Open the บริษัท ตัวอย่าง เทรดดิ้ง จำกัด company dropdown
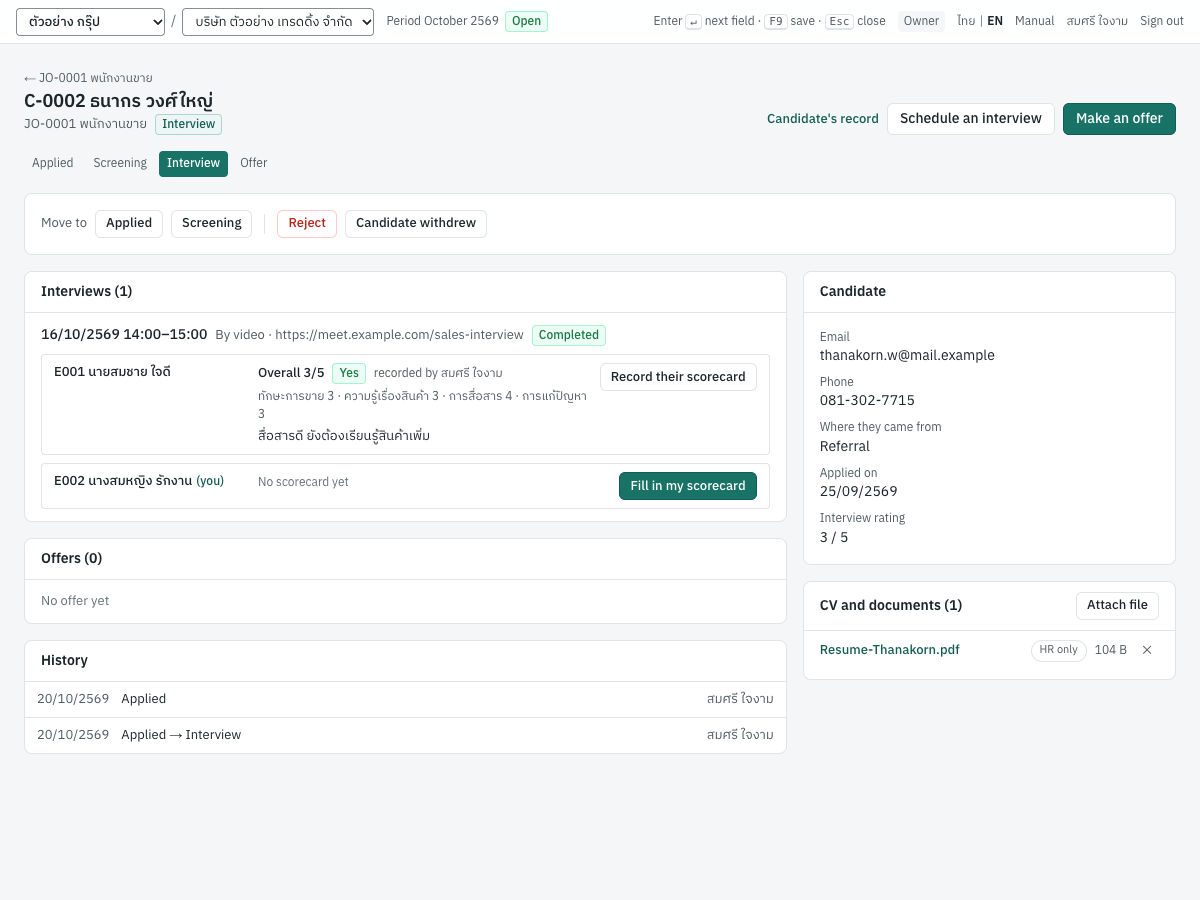Image resolution: width=1200 pixels, height=900 pixels. [278, 22]
